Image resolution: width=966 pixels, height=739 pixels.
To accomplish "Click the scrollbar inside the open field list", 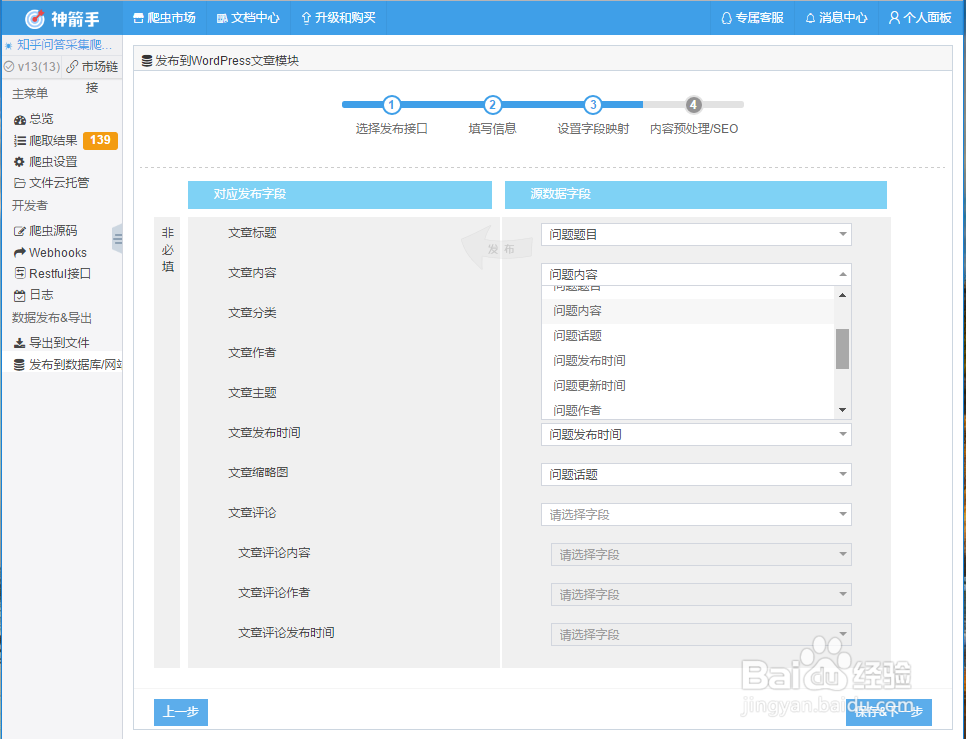I will [841, 350].
